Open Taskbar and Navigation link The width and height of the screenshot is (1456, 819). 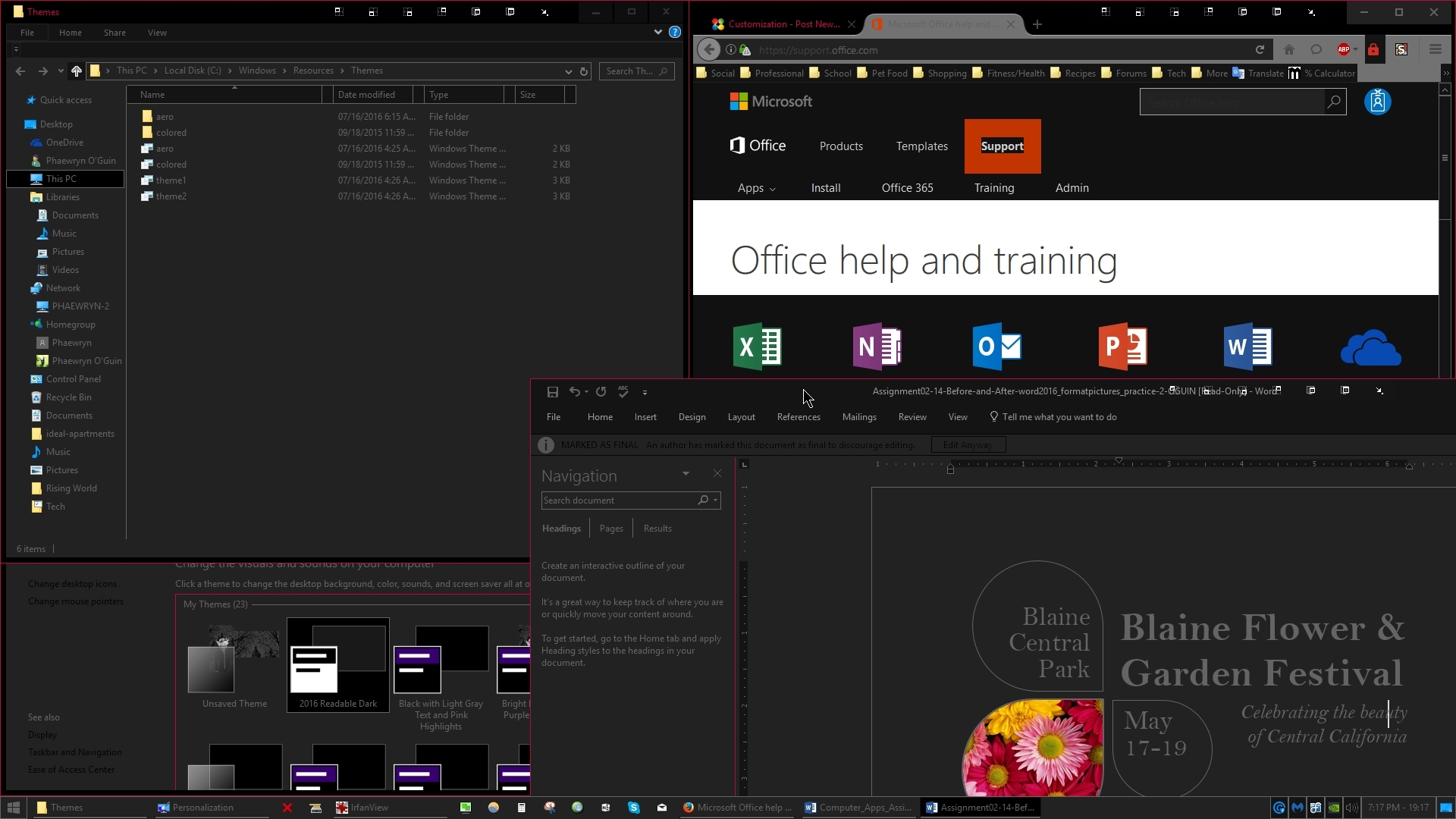(75, 752)
